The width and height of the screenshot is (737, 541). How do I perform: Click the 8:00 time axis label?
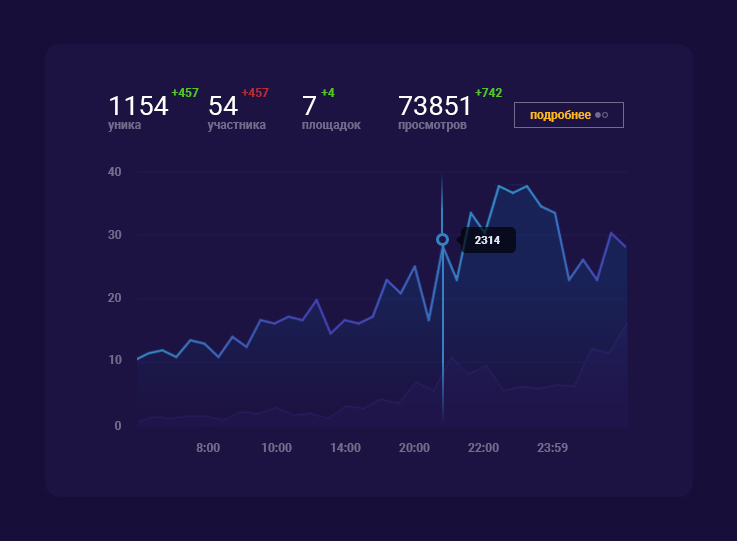(208, 447)
